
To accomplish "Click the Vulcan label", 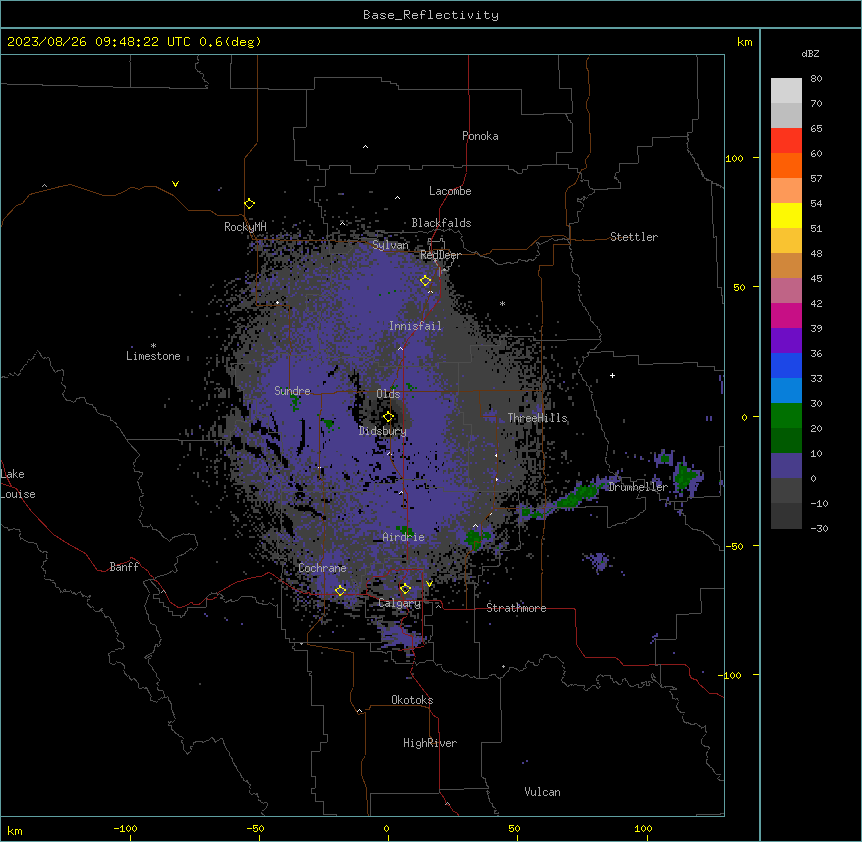I will [x=542, y=792].
